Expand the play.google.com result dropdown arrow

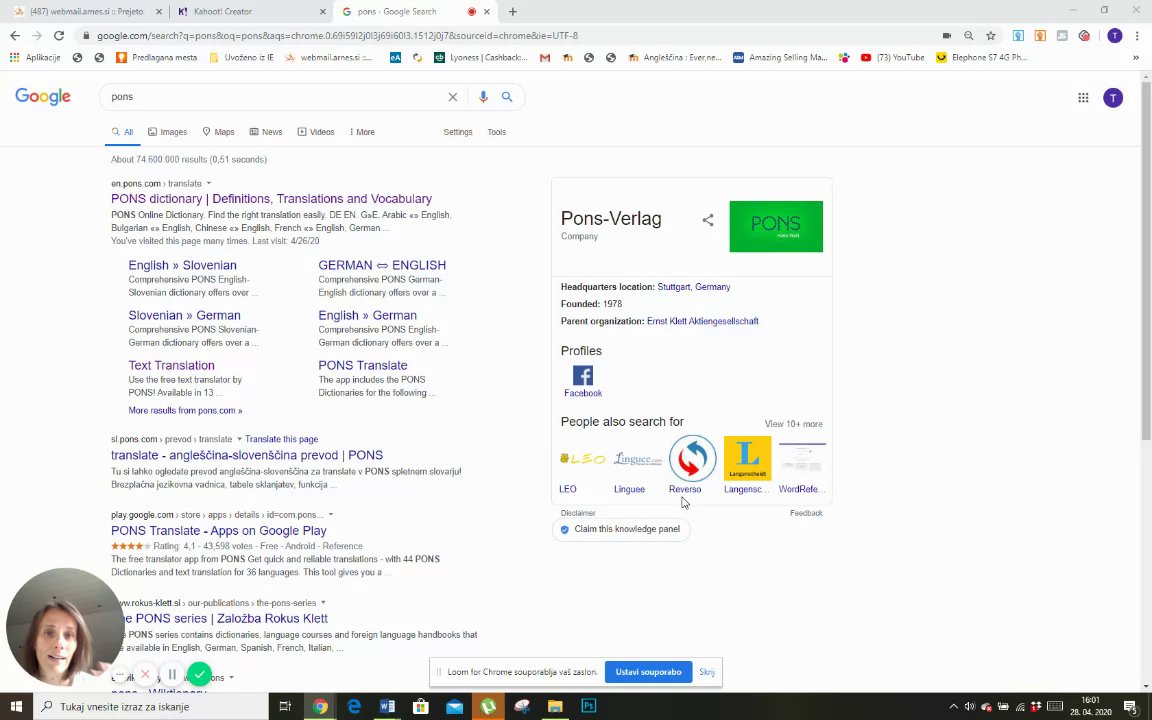331,515
